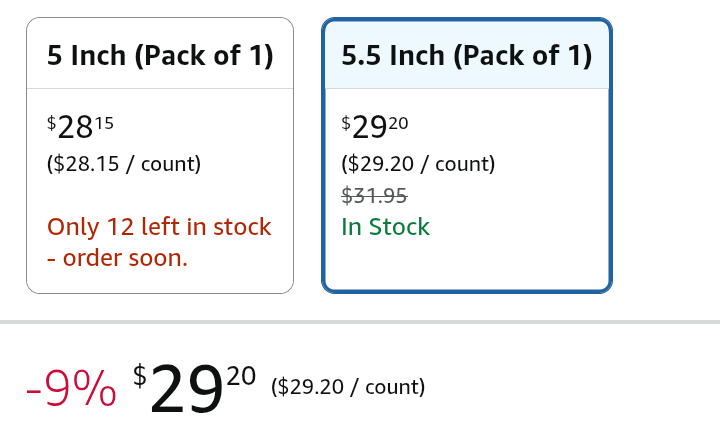
Task: Click the green 'In Stock' label
Action: pyautogui.click(x=385, y=227)
